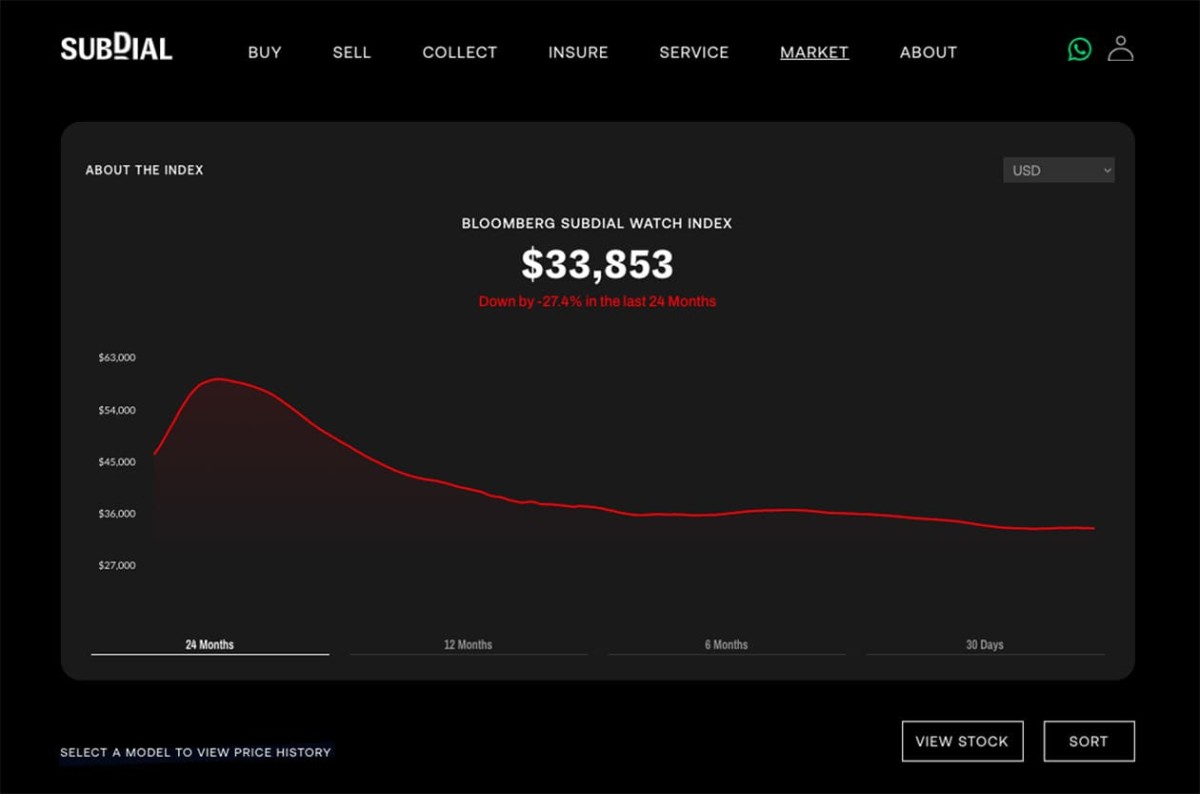Click the Sort button

(x=1088, y=741)
